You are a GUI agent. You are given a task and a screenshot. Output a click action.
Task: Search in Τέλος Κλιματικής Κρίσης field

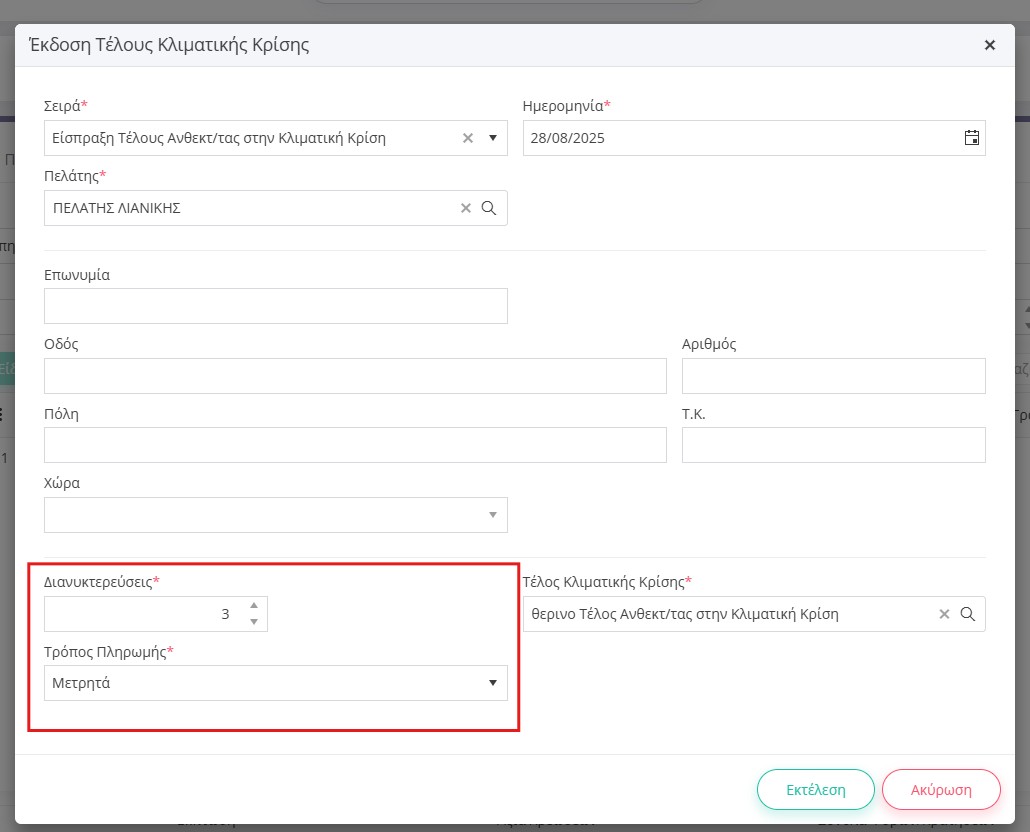[x=968, y=614]
